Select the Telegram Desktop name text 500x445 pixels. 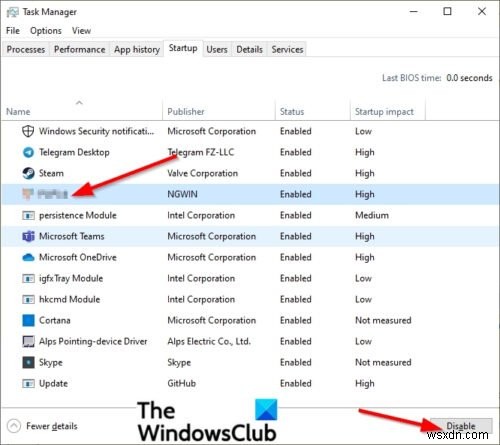(x=74, y=152)
